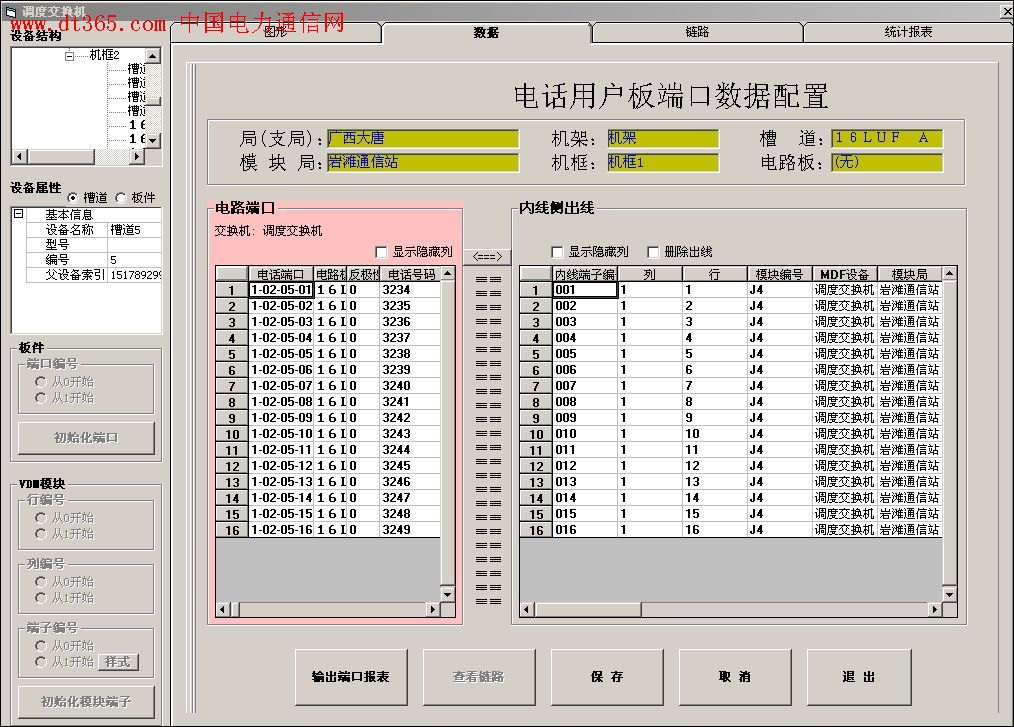
Task: Select the cell with phone number 3240
Action: point(409,386)
